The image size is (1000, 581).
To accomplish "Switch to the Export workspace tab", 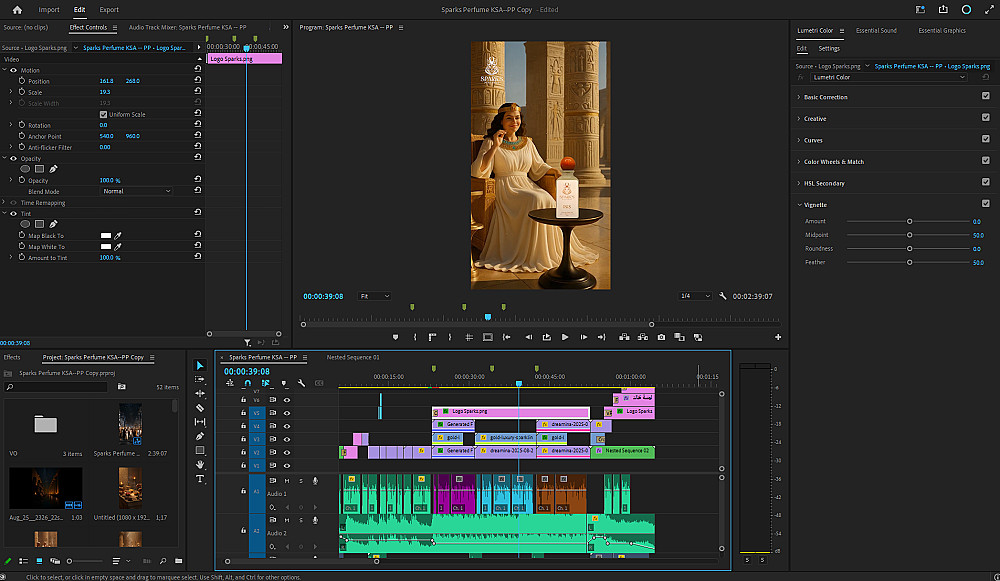I will point(108,9).
